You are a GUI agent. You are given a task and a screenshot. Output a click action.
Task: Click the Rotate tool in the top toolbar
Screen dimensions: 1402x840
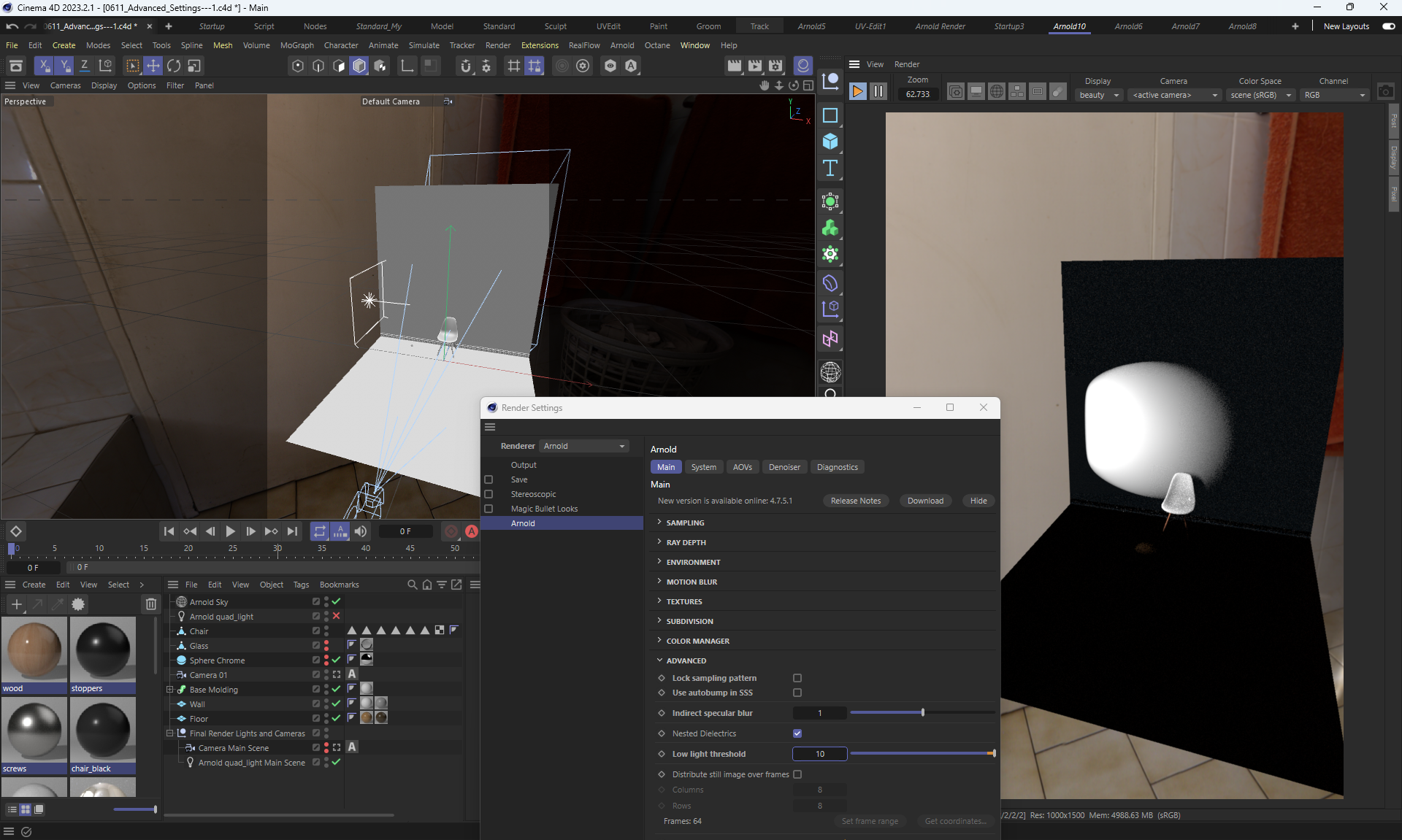click(x=174, y=66)
